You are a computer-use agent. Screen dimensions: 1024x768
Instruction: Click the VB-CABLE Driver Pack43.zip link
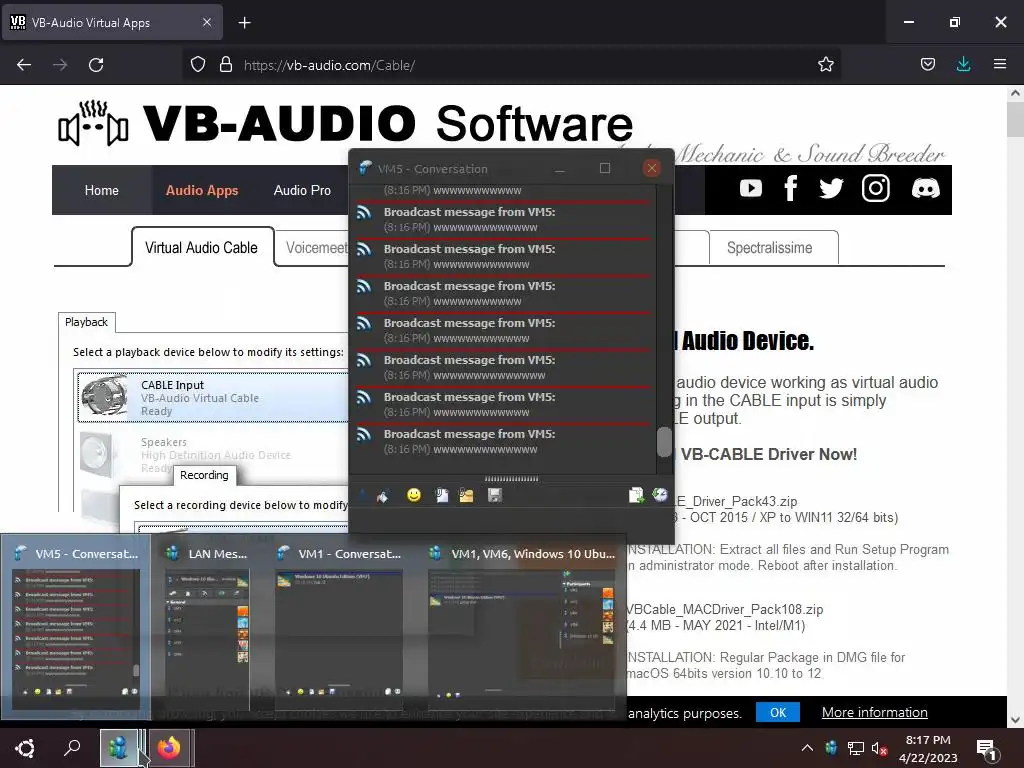[x=736, y=501]
